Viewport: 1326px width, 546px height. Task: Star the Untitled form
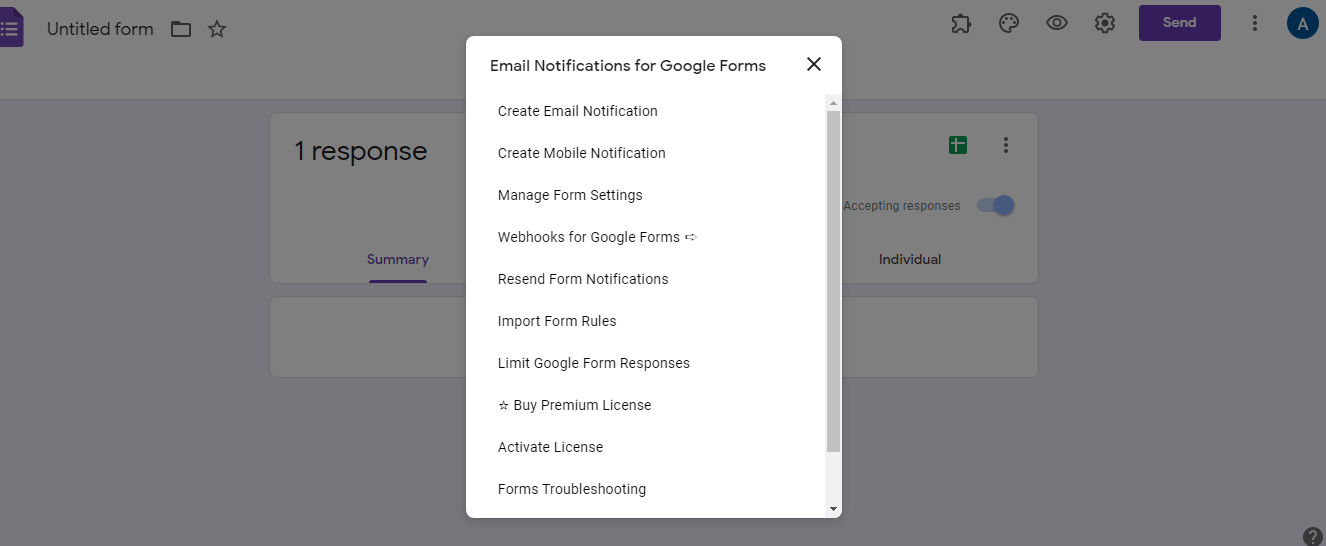pyautogui.click(x=217, y=29)
